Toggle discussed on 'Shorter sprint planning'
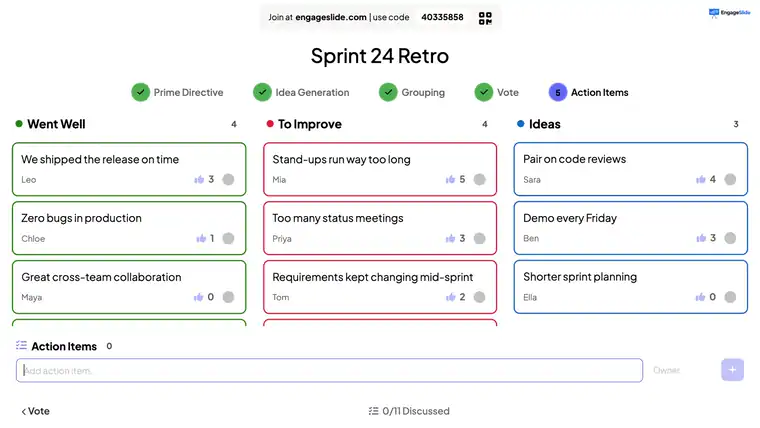The height and width of the screenshot is (428, 760). coord(730,297)
